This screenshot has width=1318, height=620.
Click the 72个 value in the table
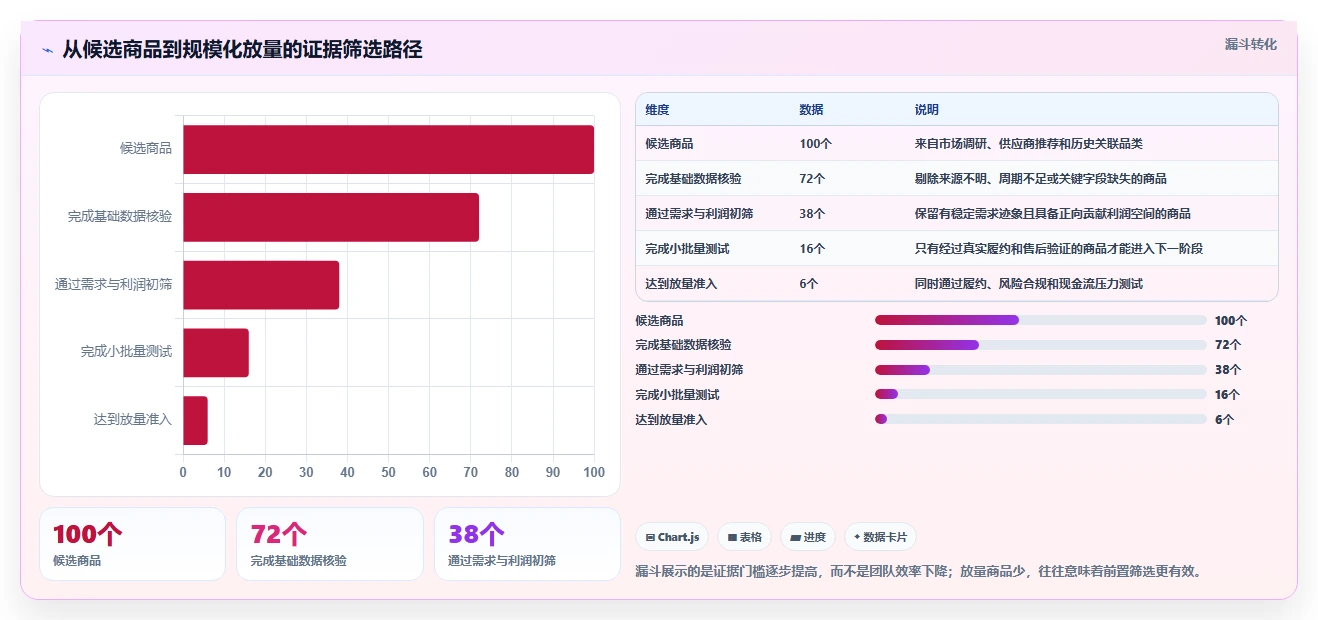tap(812, 179)
